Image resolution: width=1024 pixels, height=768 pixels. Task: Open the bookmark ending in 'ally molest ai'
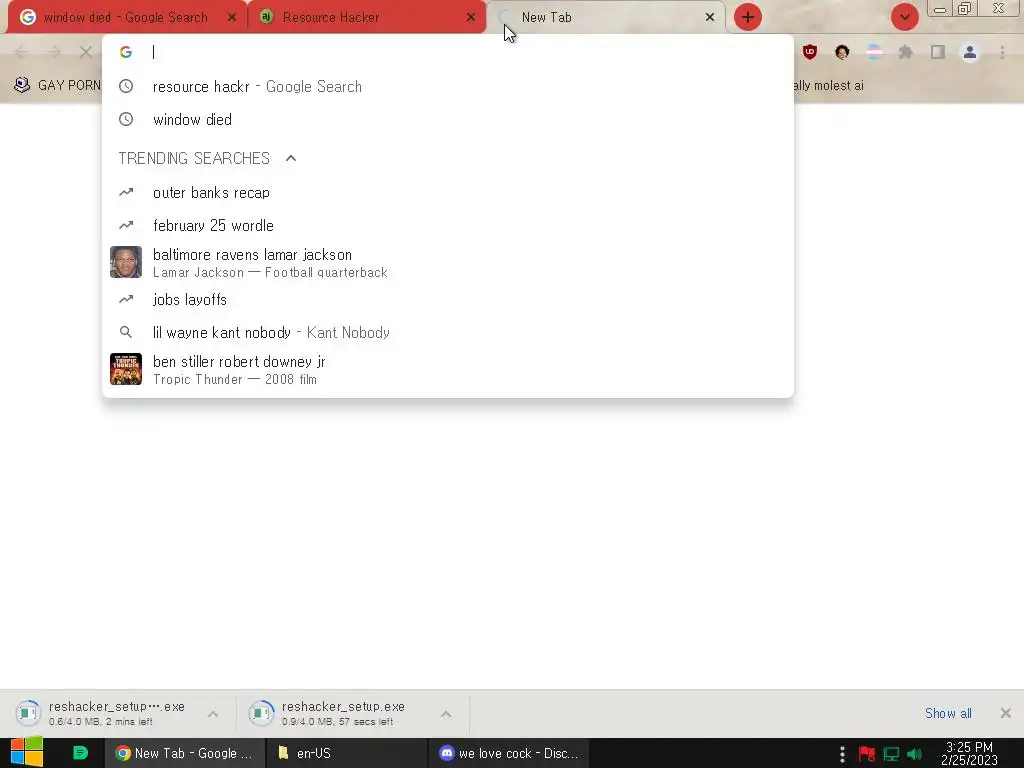[x=829, y=85]
